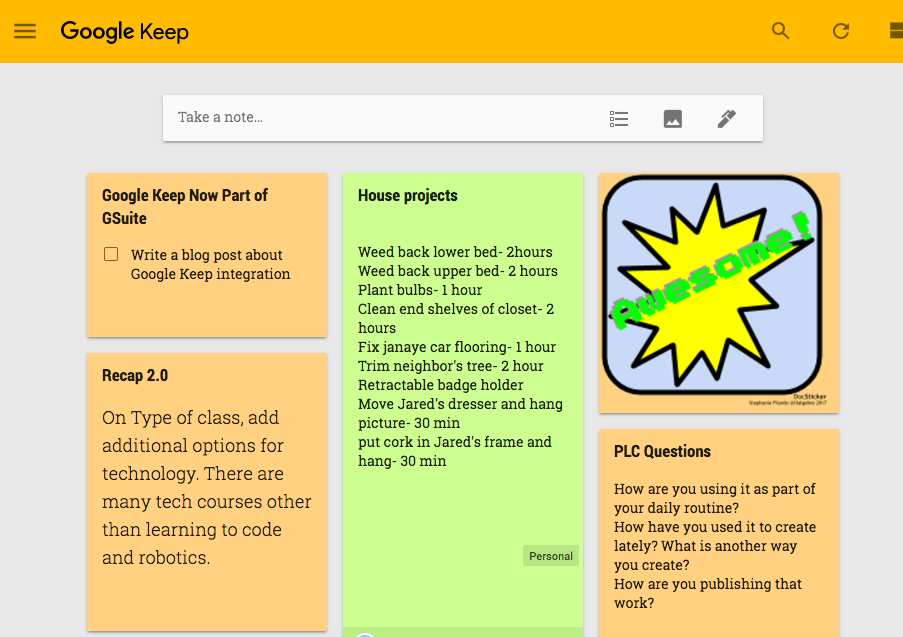The image size is (903, 637).
Task: Switch view with the list view icon
Action: (x=896, y=31)
